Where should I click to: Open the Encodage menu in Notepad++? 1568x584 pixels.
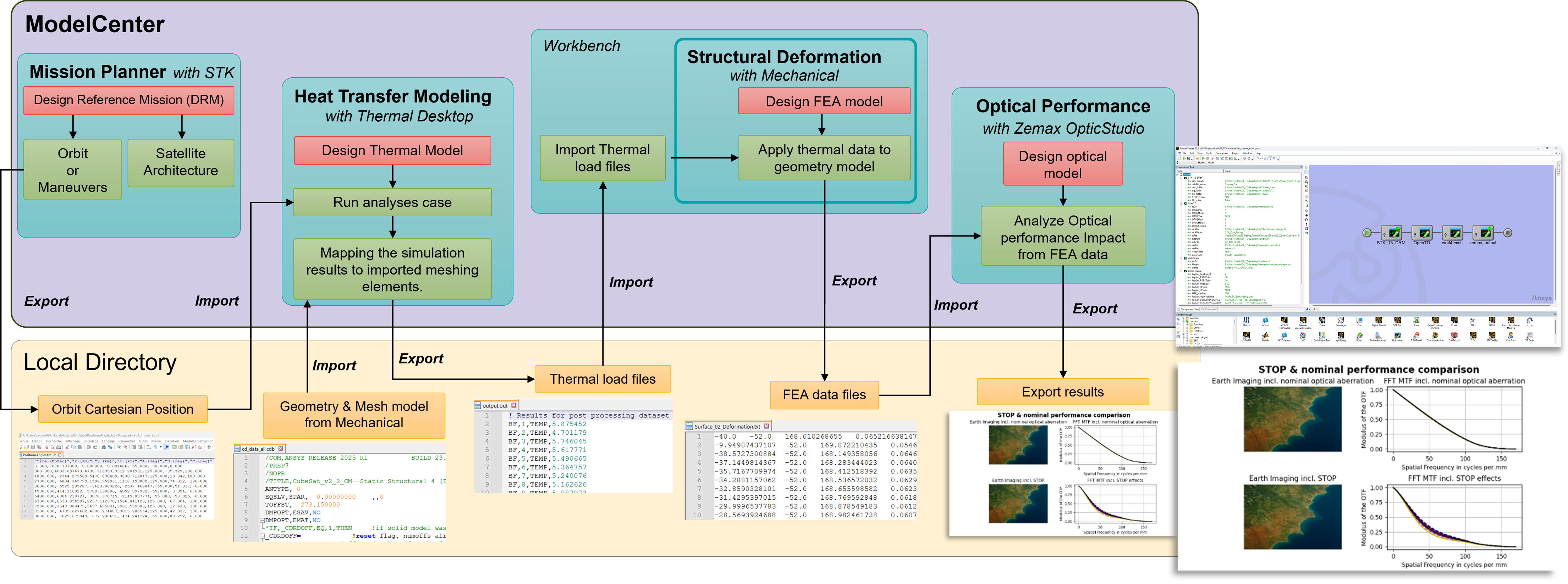pyautogui.click(x=91, y=441)
